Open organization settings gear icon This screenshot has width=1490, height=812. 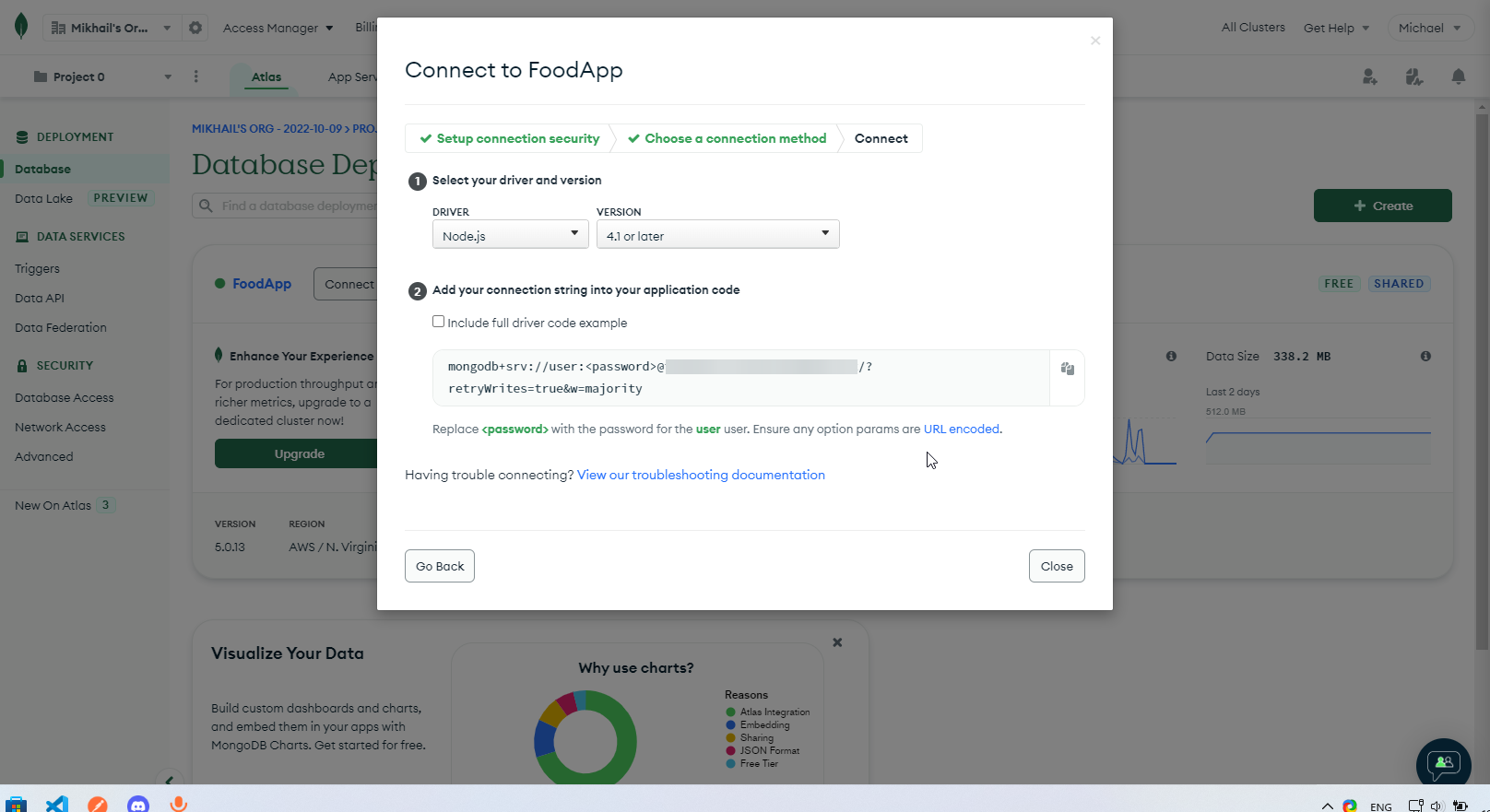coord(195,28)
